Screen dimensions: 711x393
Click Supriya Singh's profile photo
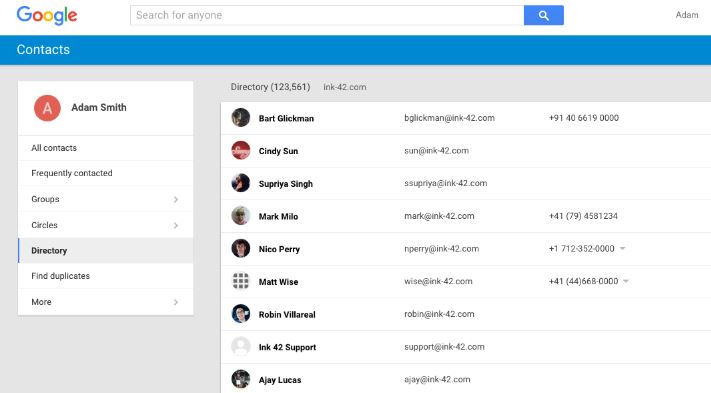[x=241, y=183]
